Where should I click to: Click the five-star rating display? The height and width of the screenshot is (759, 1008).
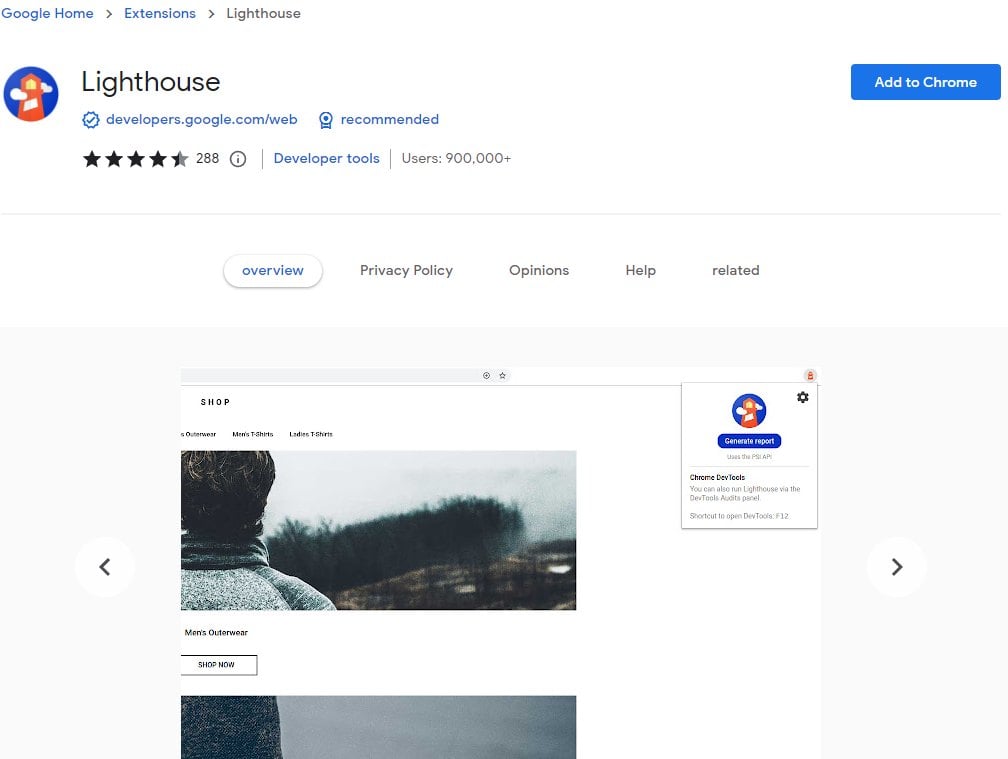coord(136,159)
